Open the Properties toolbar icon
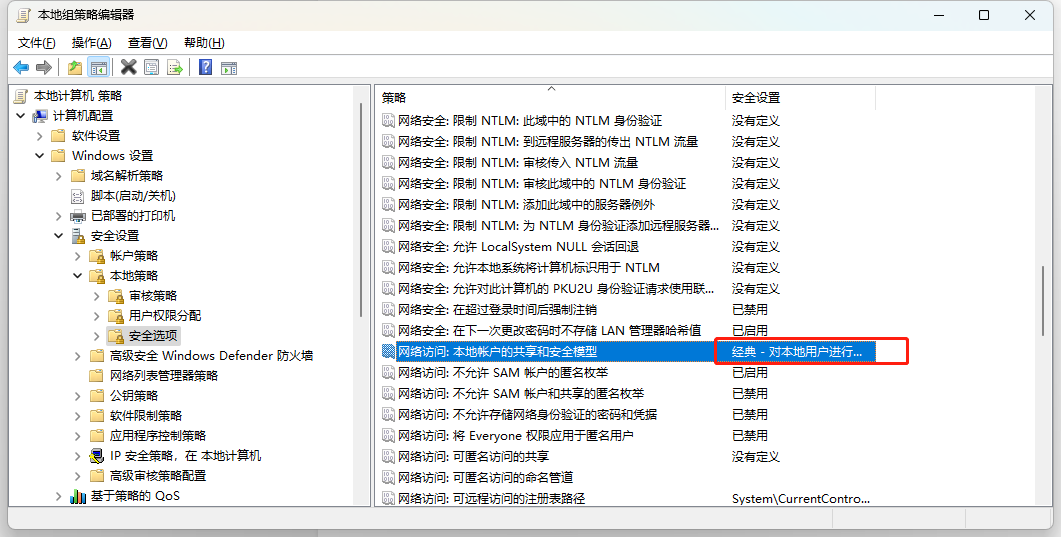Image resolution: width=1061 pixels, height=537 pixels. coord(152,68)
